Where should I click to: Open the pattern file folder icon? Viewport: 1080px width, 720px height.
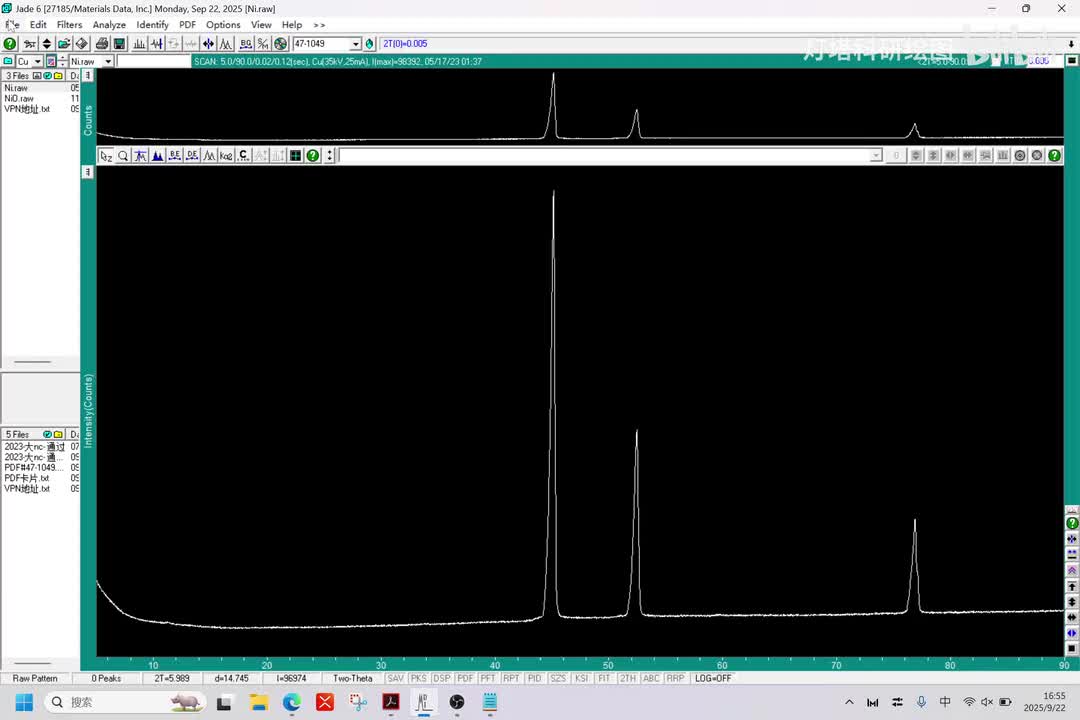coord(64,43)
